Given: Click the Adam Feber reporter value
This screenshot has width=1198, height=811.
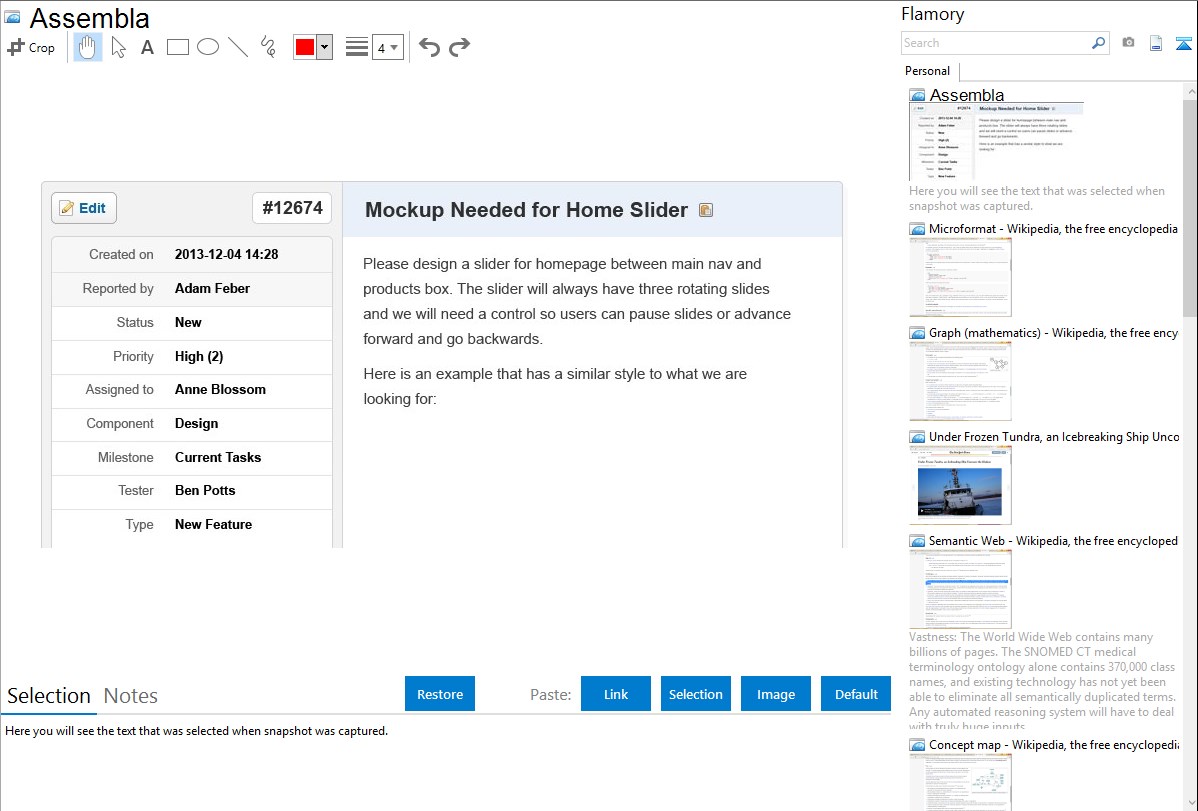Looking at the screenshot, I should (212, 288).
